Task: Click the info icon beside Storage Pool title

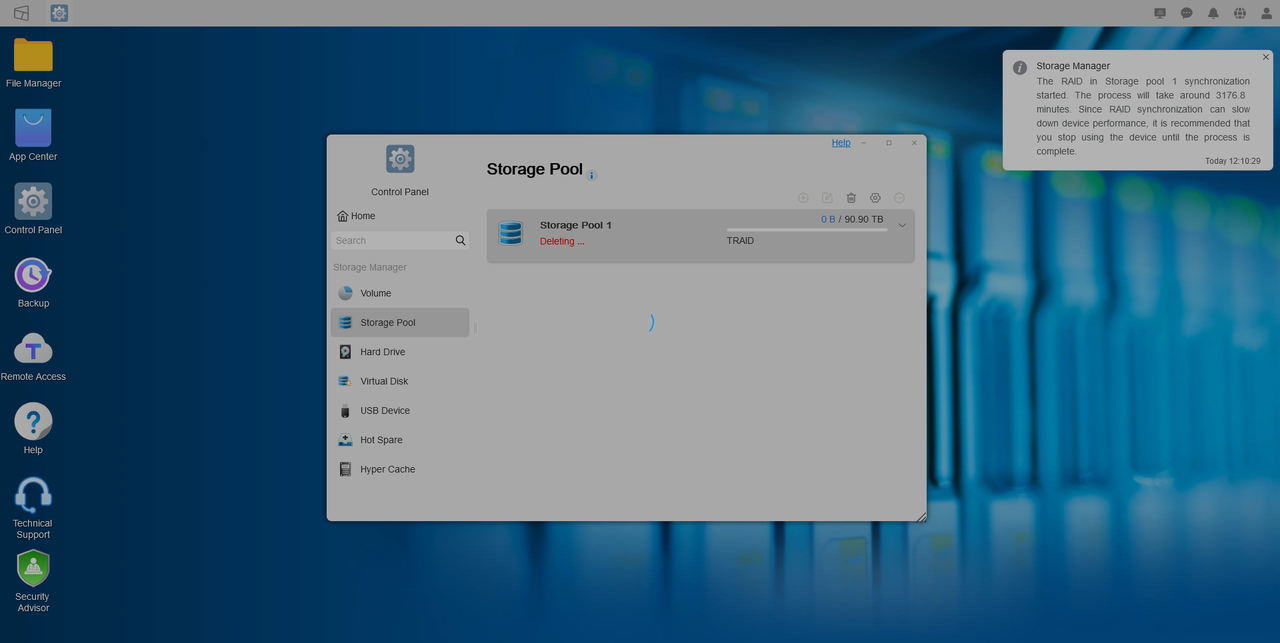Action: coord(592,175)
